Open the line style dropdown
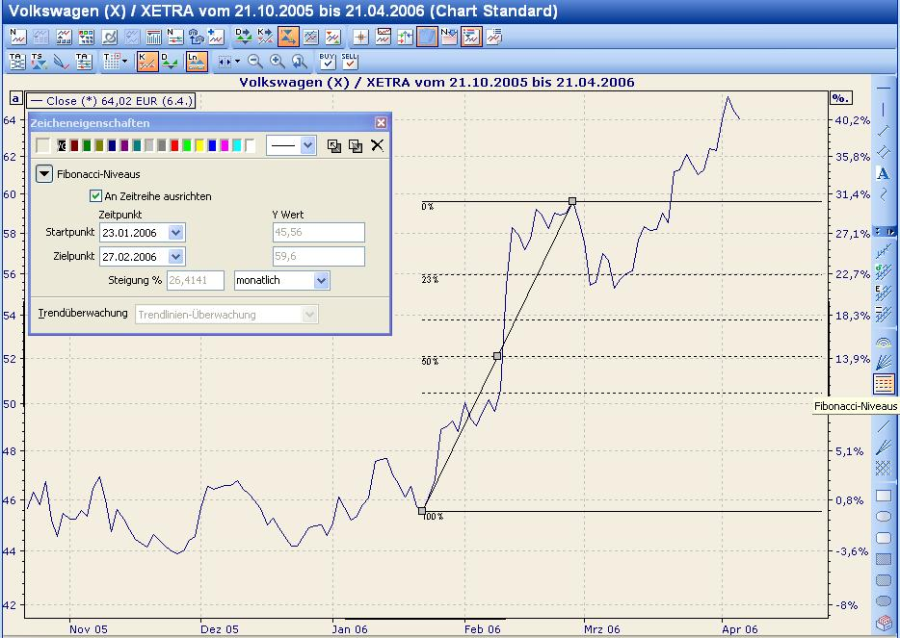The height and width of the screenshot is (638, 900). point(307,146)
